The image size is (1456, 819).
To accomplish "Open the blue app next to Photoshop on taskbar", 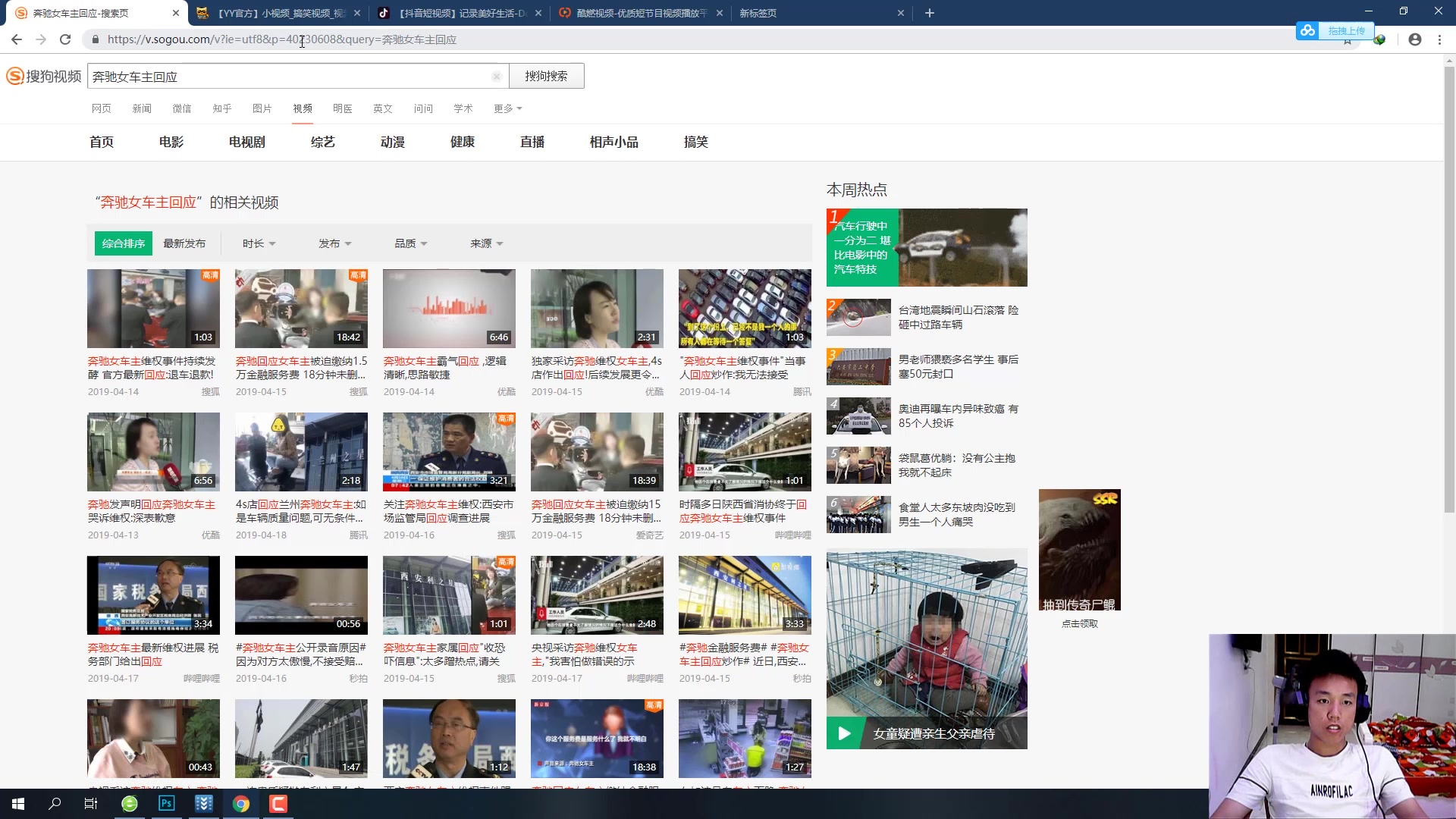I will tap(204, 804).
